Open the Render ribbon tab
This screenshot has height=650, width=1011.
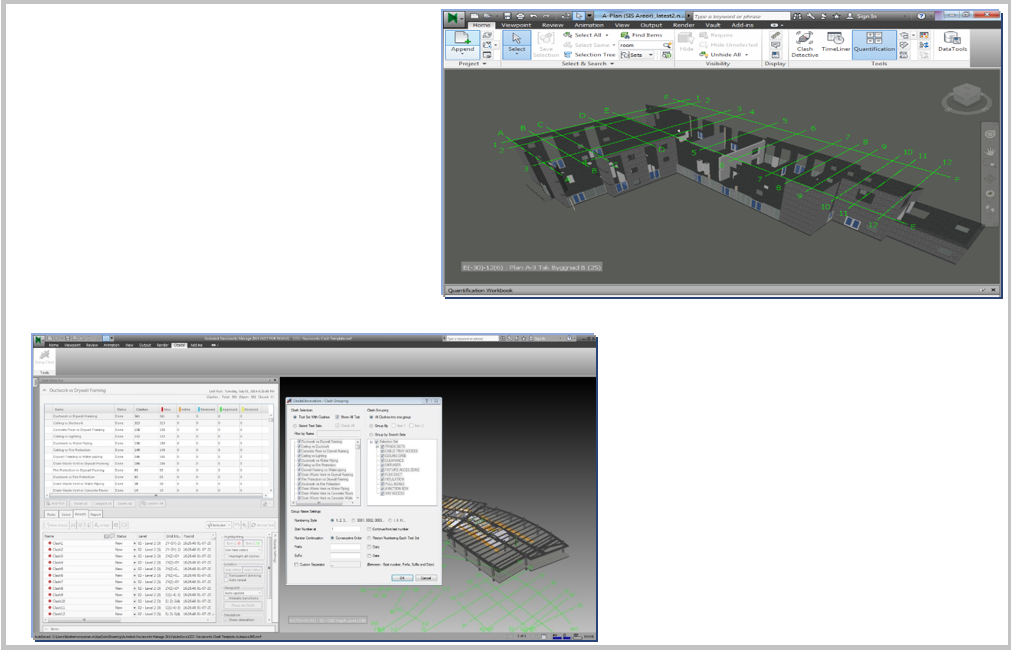pos(683,25)
